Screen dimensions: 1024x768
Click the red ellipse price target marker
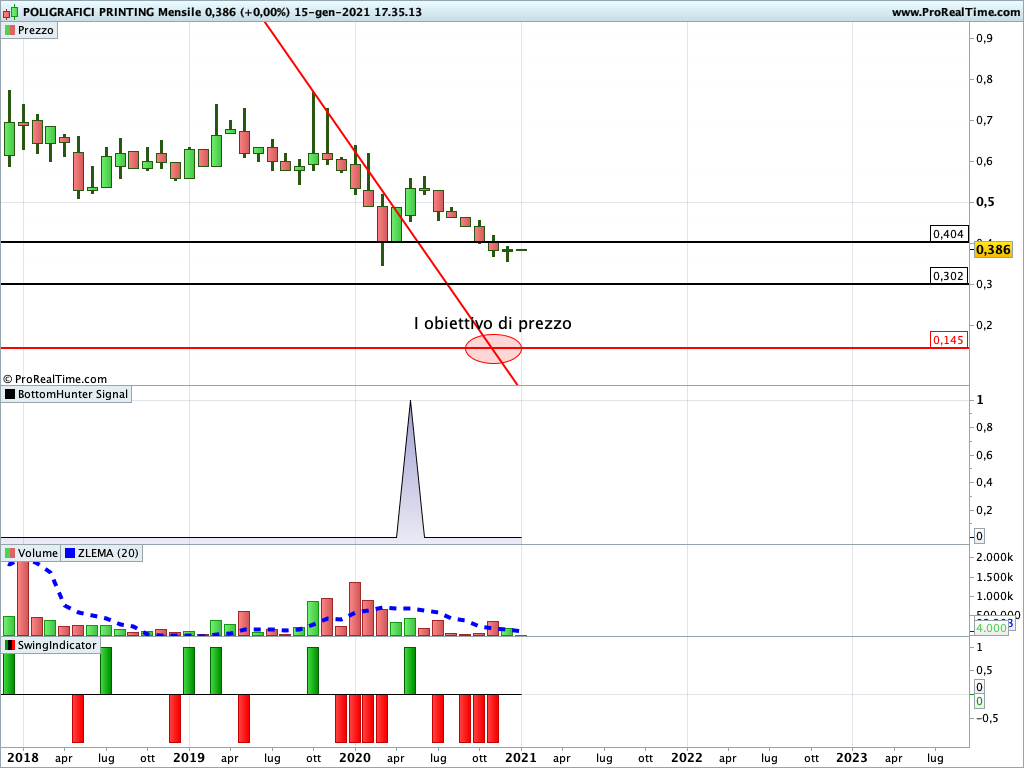pos(493,349)
